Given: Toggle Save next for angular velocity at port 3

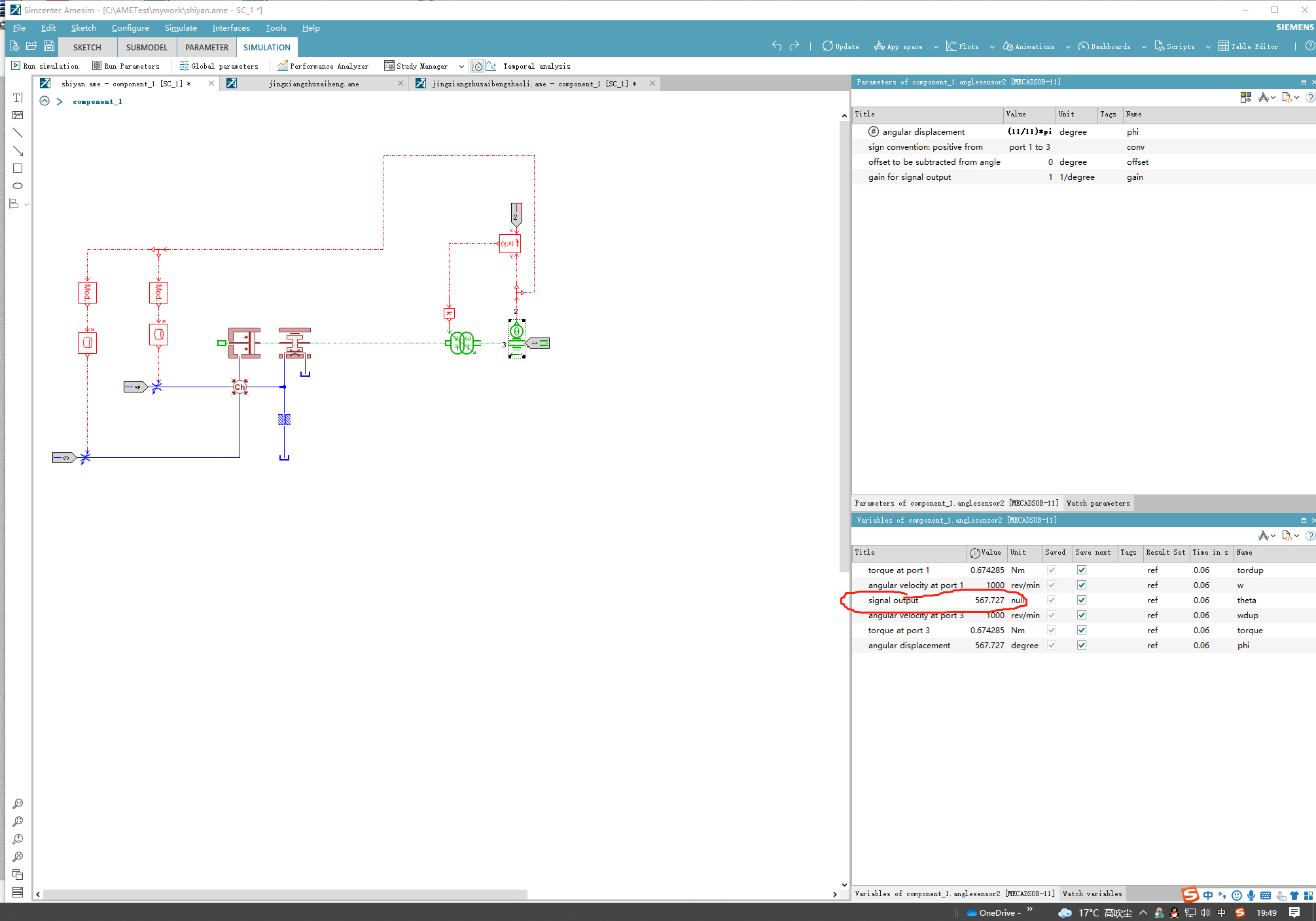Looking at the screenshot, I should pyautogui.click(x=1082, y=615).
